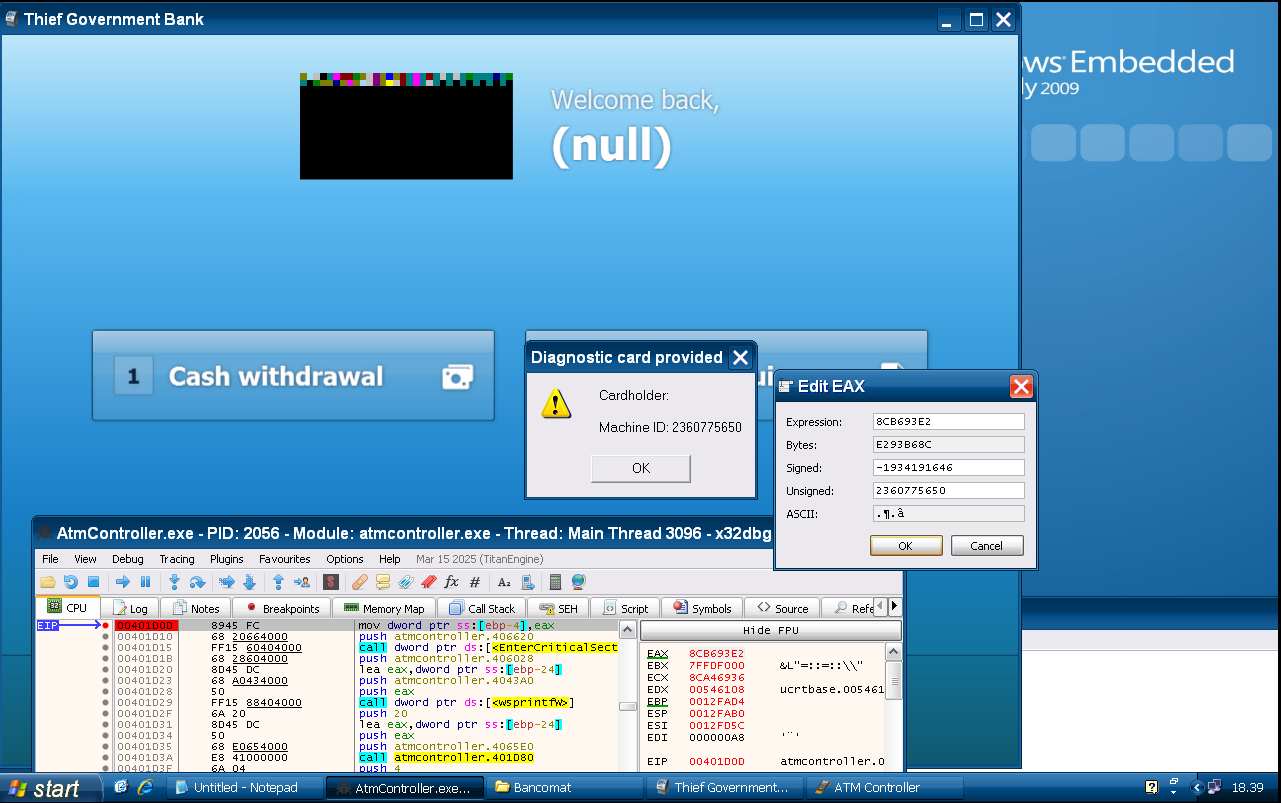Select the CPU tab
The height and width of the screenshot is (803, 1281).
(67, 607)
